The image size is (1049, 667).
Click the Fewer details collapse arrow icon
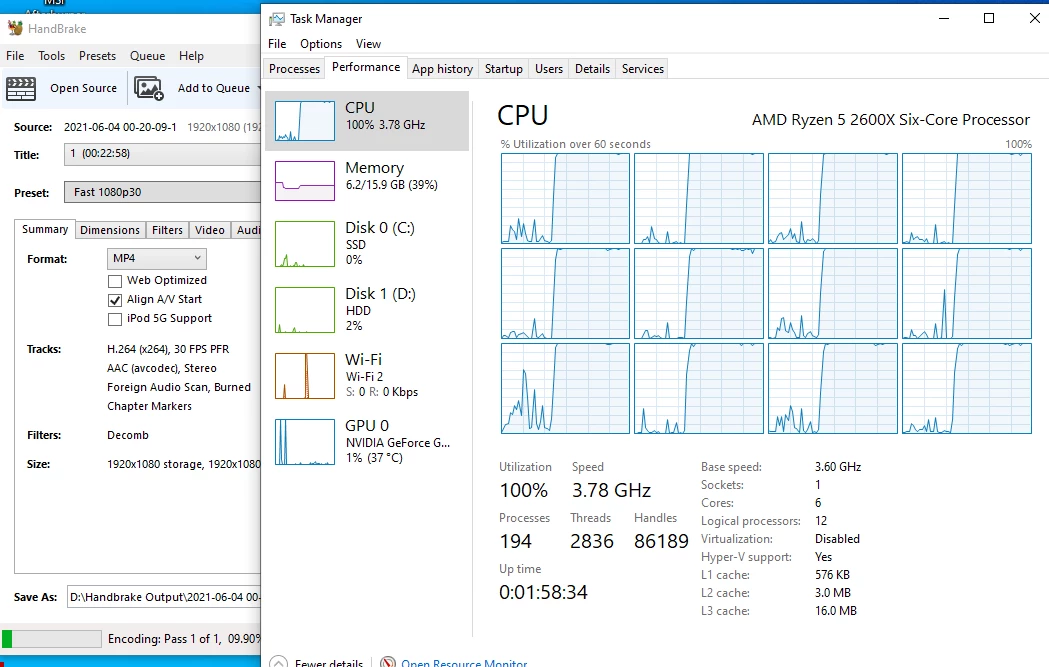(279, 662)
